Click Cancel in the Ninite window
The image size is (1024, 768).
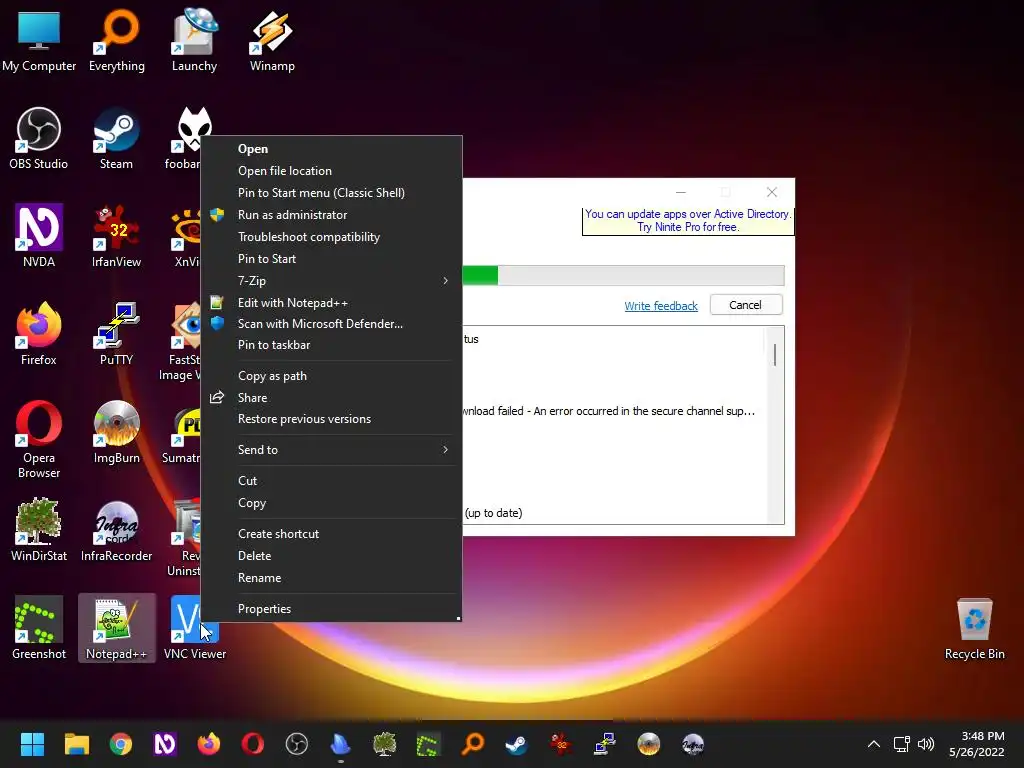point(746,305)
